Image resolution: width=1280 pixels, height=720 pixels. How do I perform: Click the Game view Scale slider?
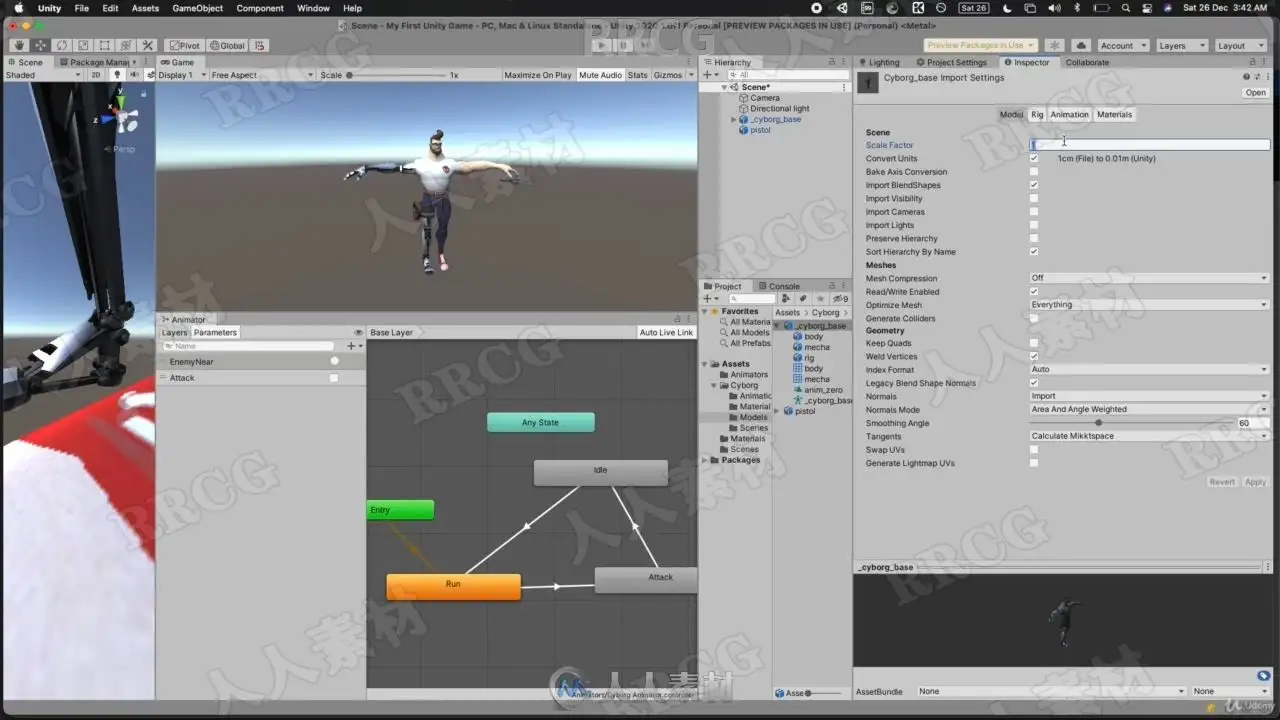click(395, 75)
